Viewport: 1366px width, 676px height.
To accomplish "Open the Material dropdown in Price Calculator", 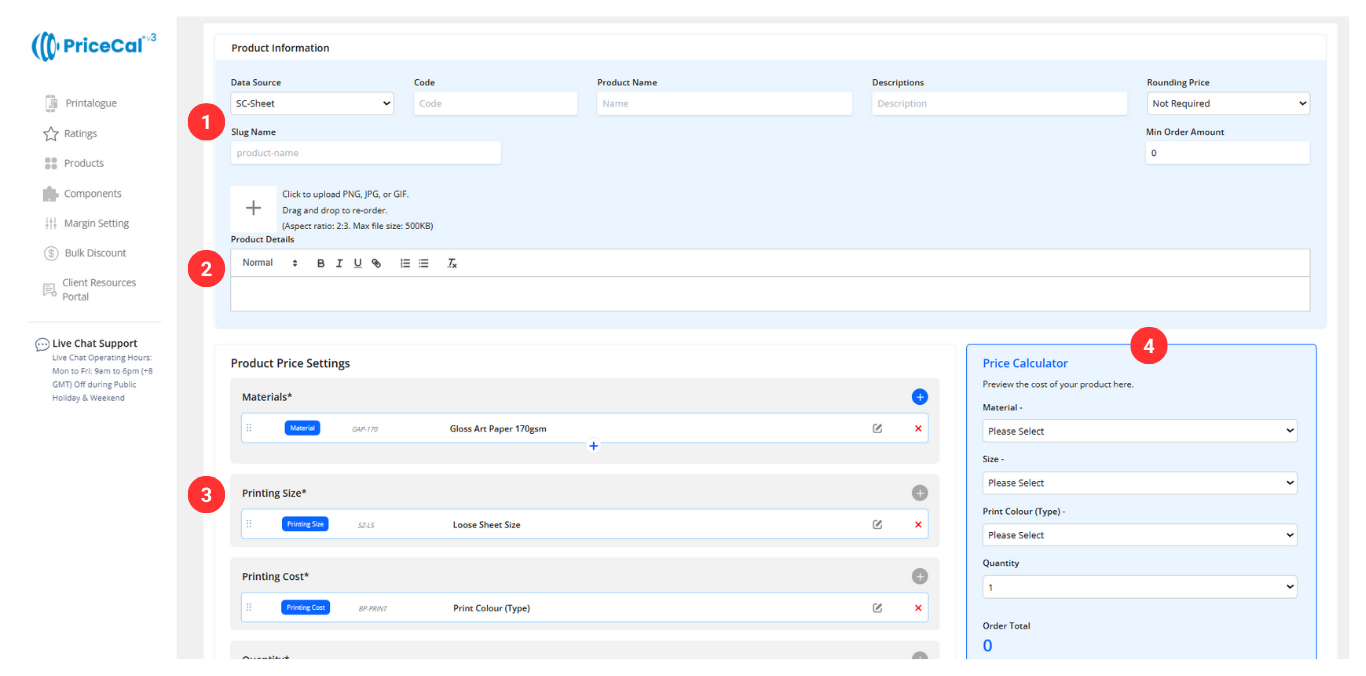I will 1139,431.
